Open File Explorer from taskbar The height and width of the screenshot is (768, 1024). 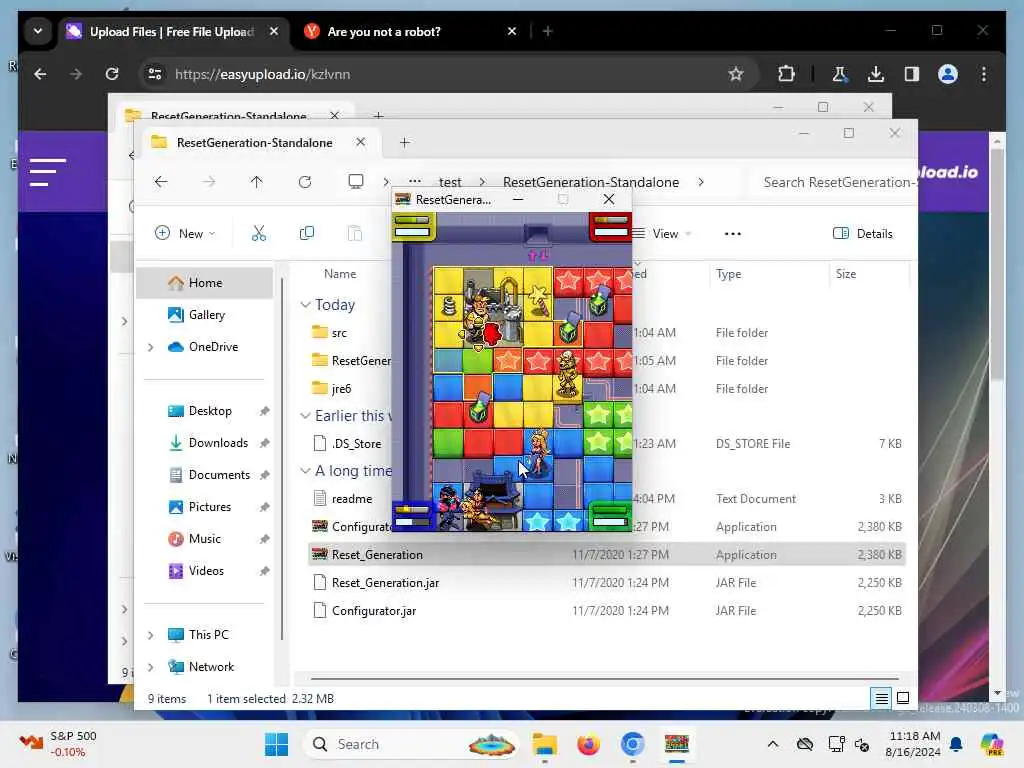544,744
